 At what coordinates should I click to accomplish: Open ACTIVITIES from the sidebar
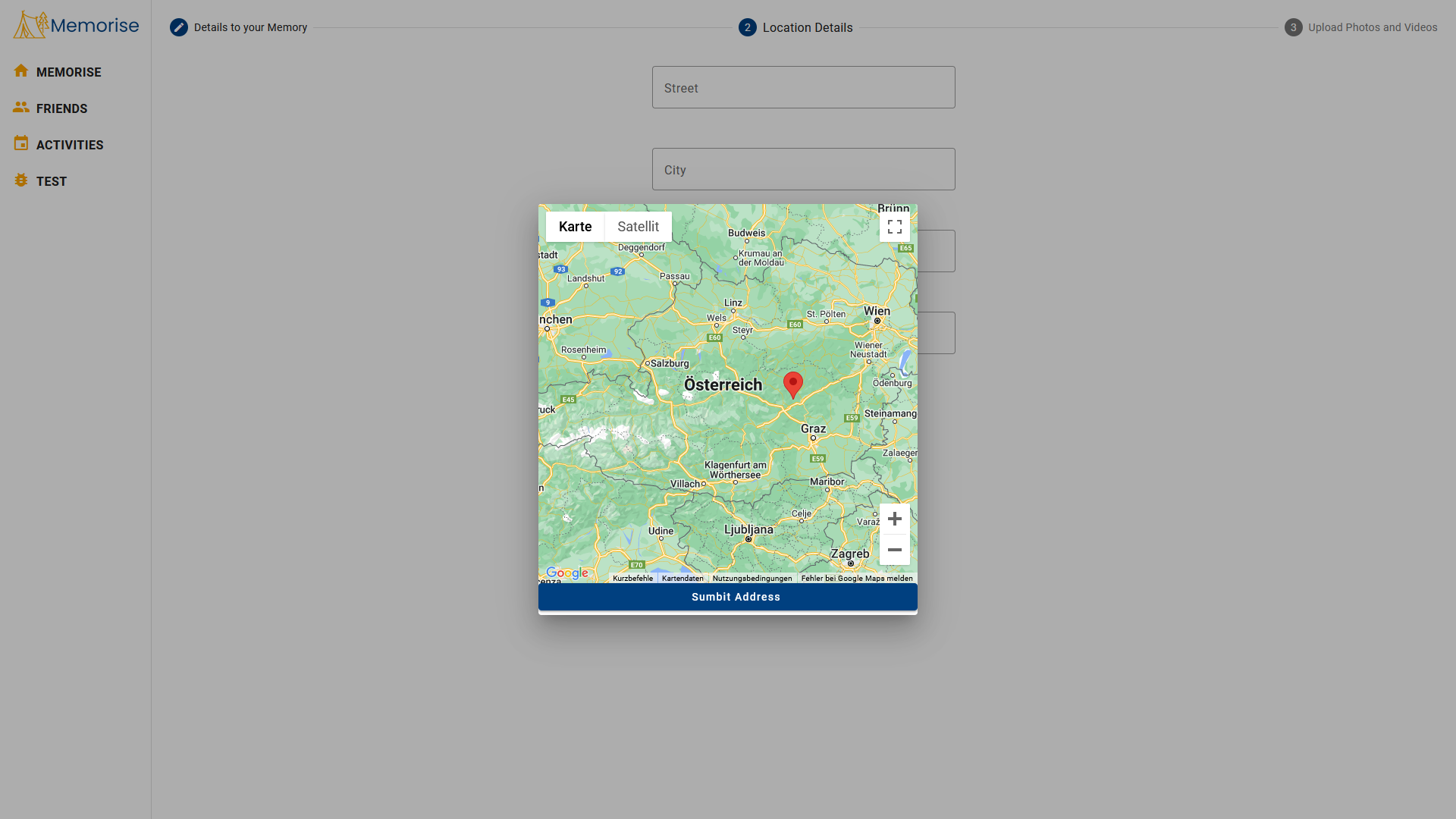[70, 144]
